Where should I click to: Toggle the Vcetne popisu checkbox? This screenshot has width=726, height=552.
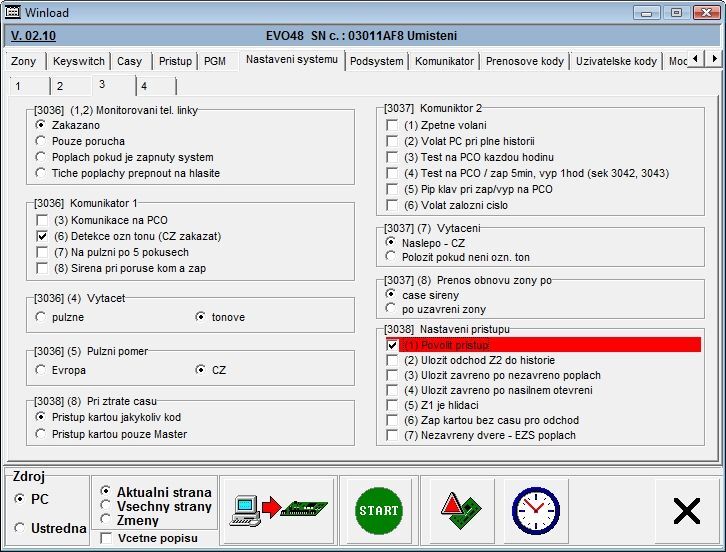[x=107, y=539]
